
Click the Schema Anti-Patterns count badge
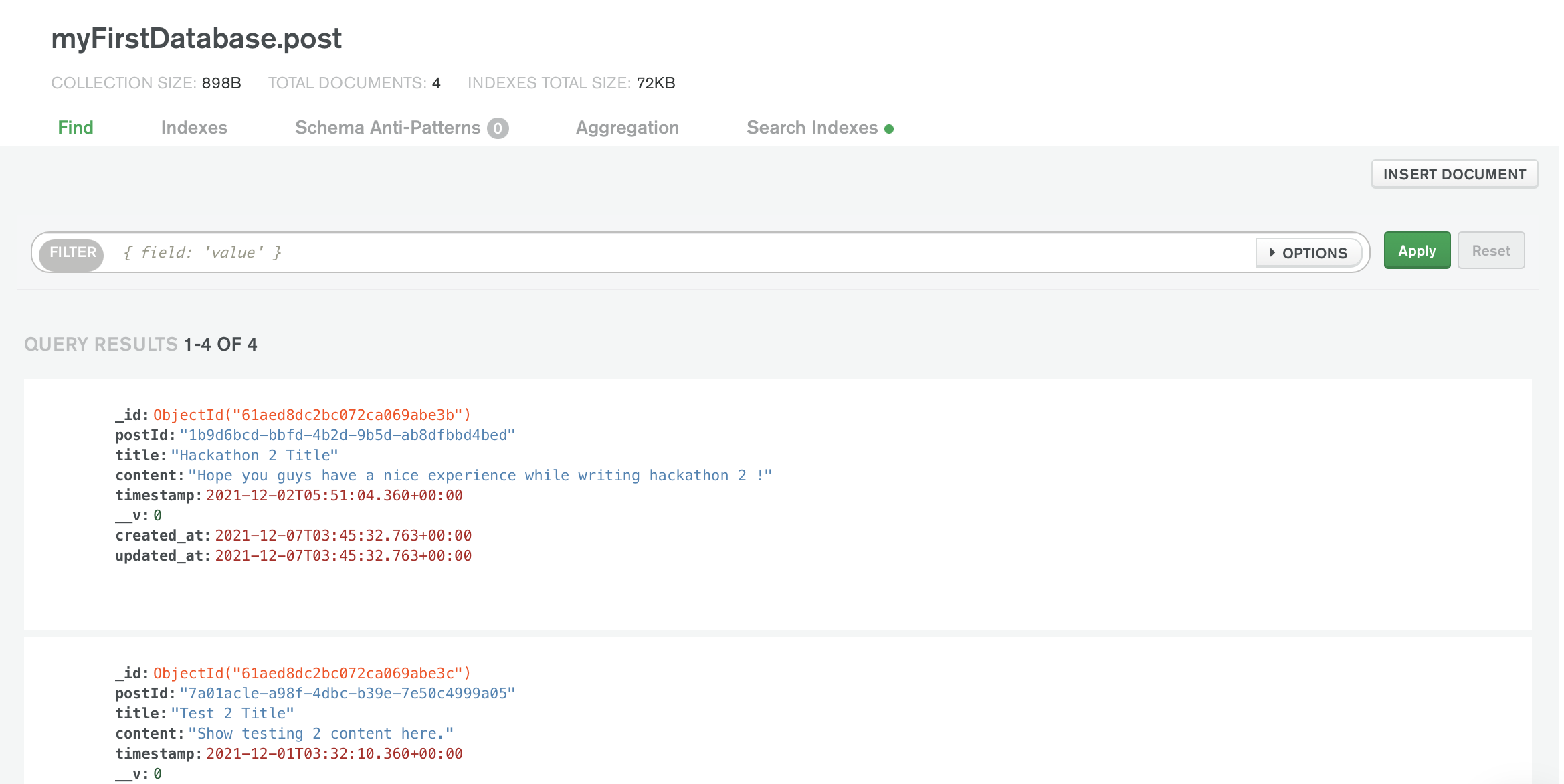click(x=498, y=128)
